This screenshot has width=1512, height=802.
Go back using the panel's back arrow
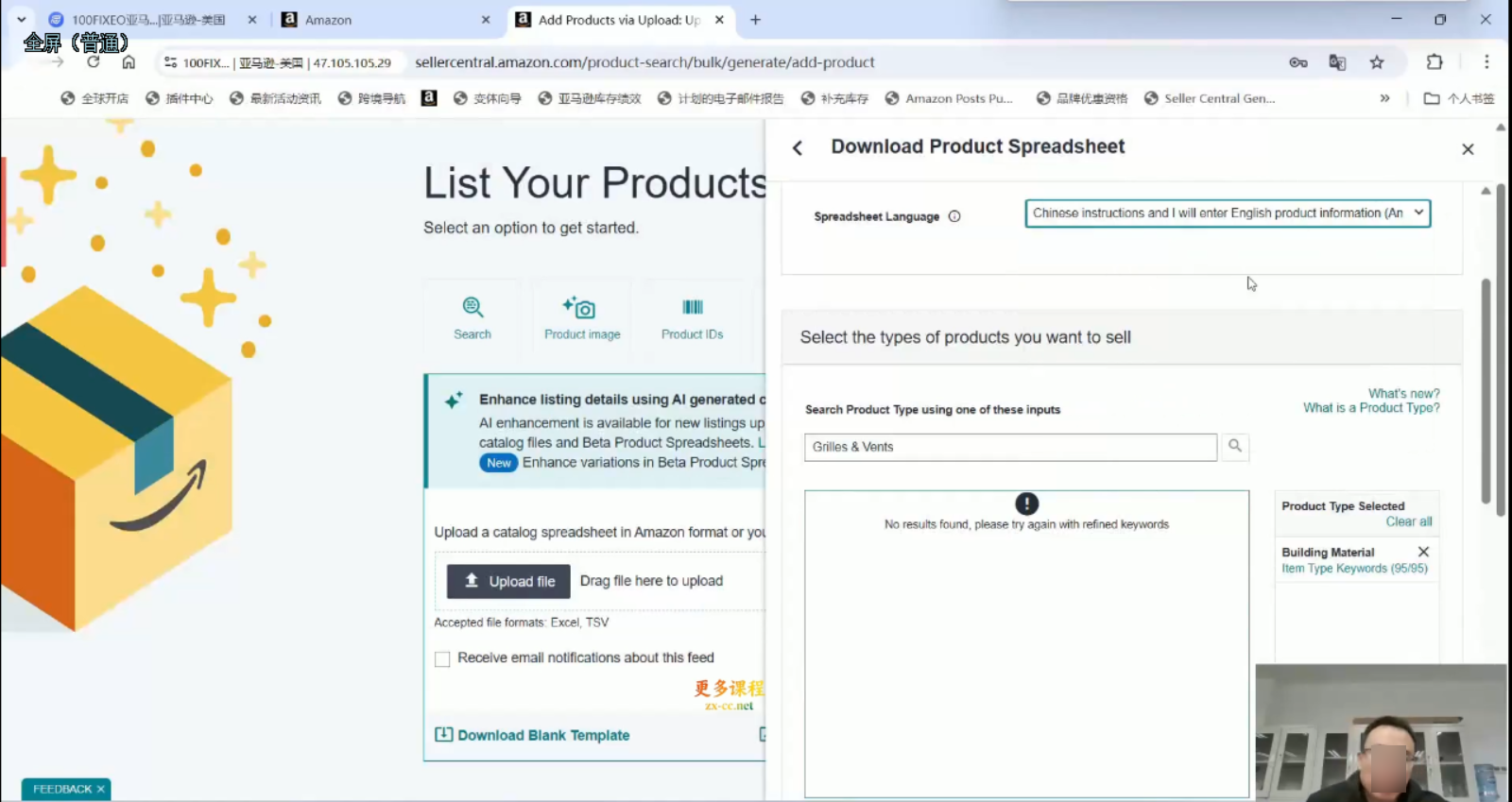798,148
